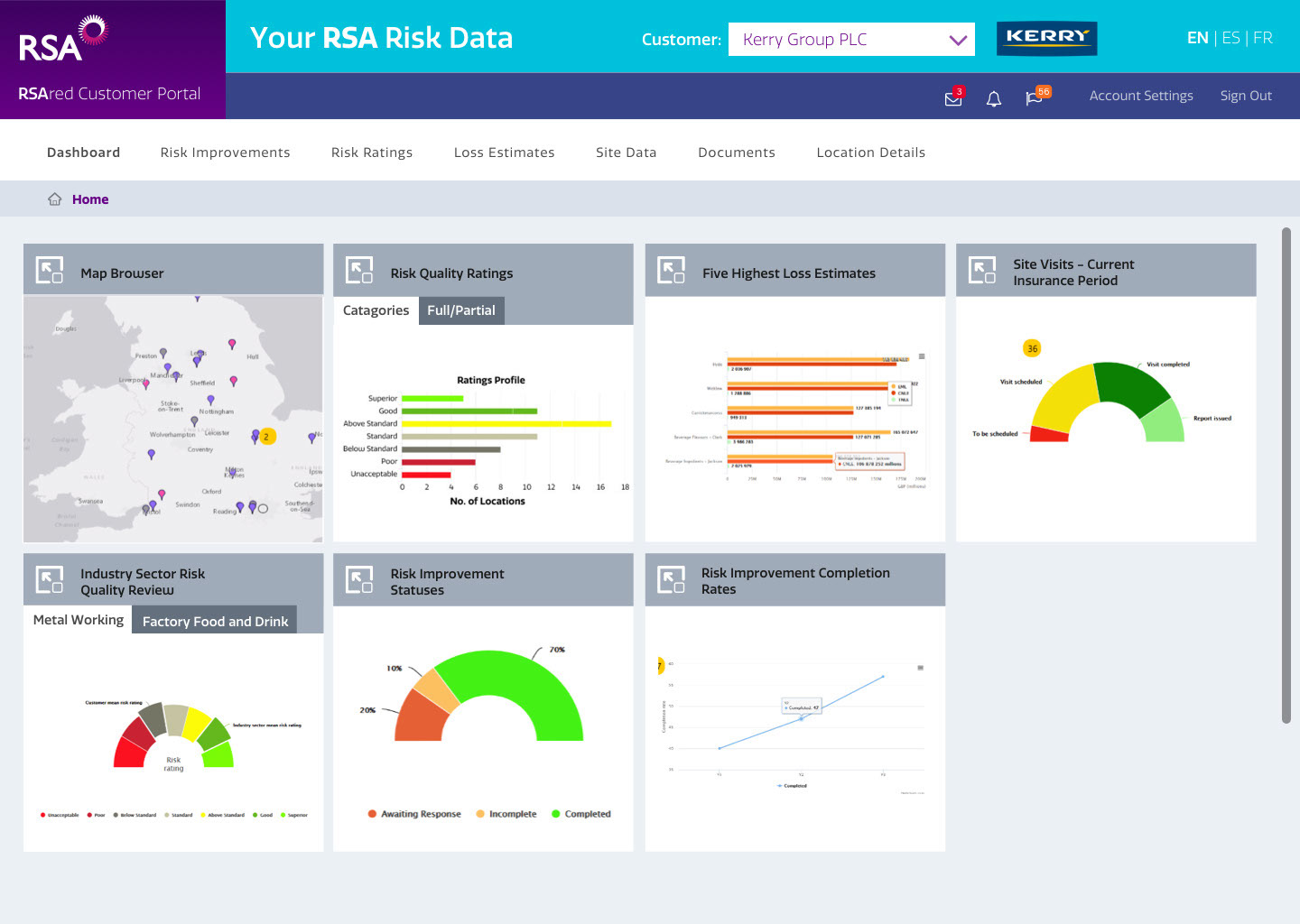The height and width of the screenshot is (924, 1300).
Task: Open the completion rates chart menu
Action: [x=920, y=668]
